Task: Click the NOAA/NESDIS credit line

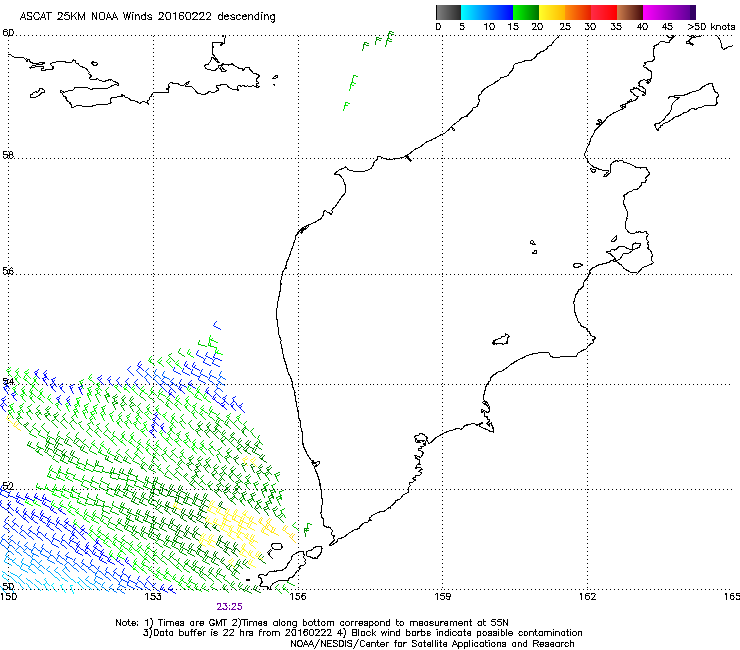Action: click(432, 644)
